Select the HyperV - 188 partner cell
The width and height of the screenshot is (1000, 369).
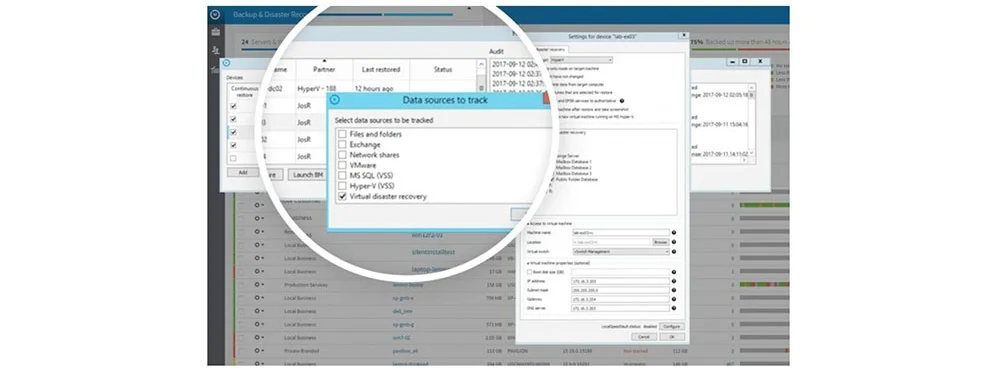point(324,89)
